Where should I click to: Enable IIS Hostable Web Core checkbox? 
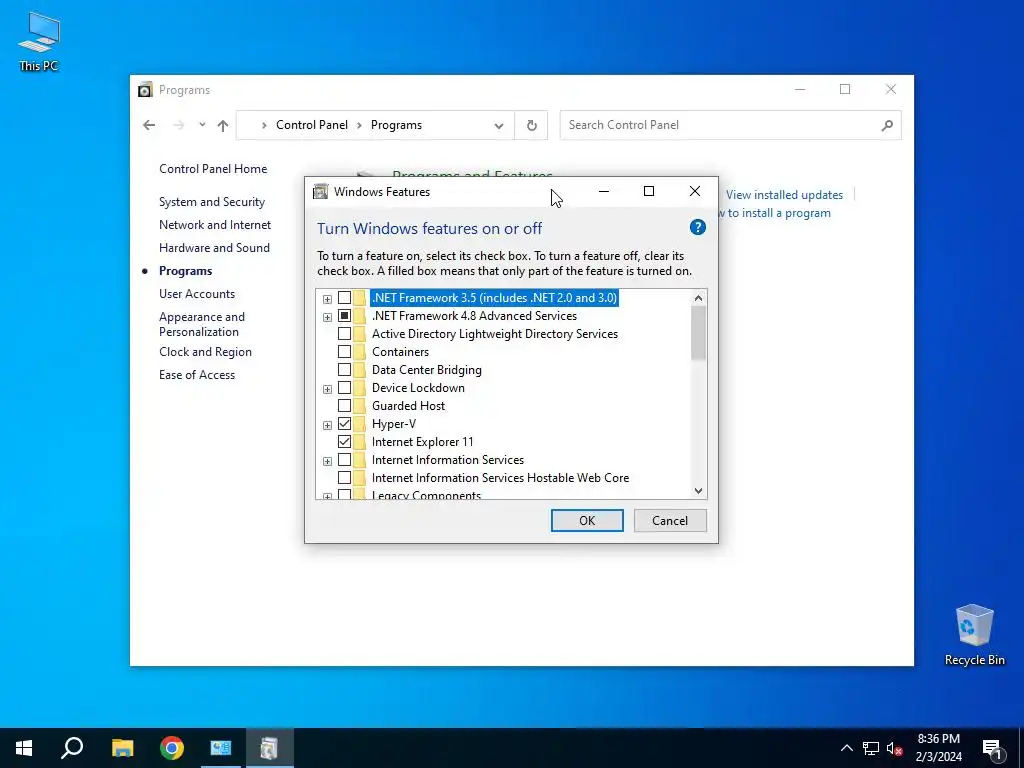pos(344,478)
